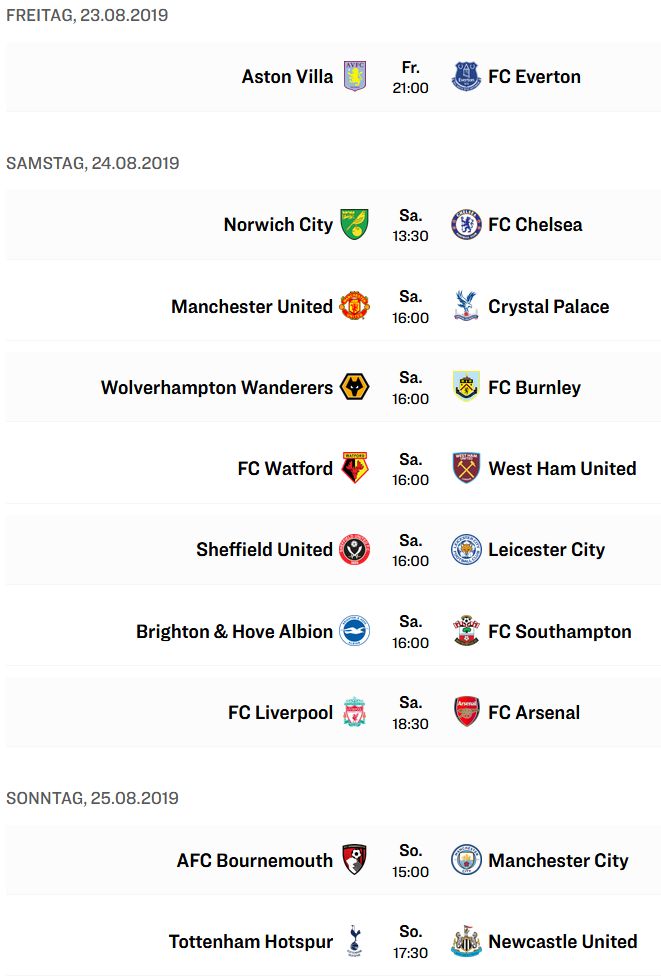Screen dimensions: 661x979
Task: Select the Newcastle United team name
Action: [x=562, y=941]
